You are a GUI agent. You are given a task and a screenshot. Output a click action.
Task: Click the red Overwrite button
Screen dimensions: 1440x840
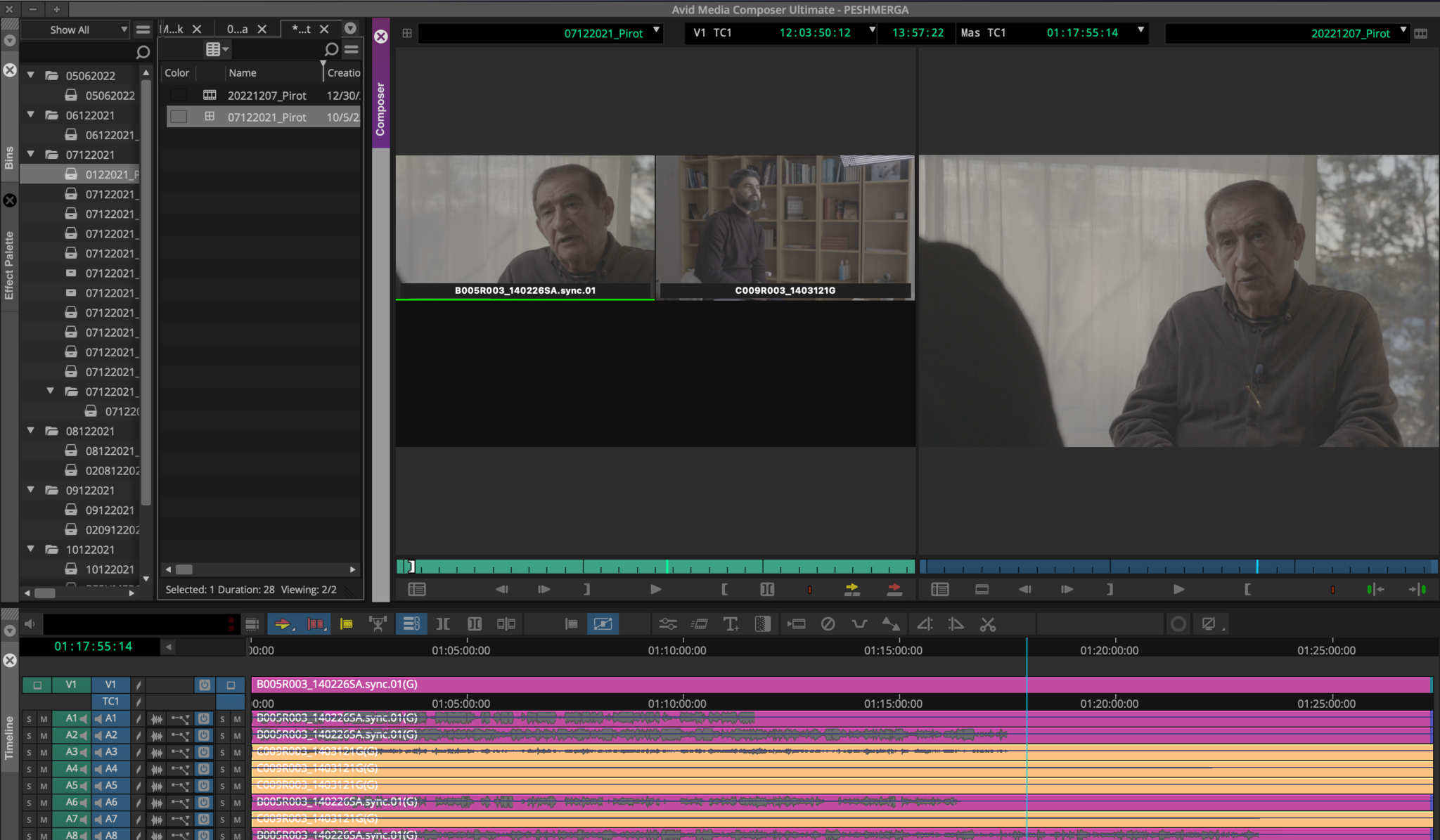894,589
